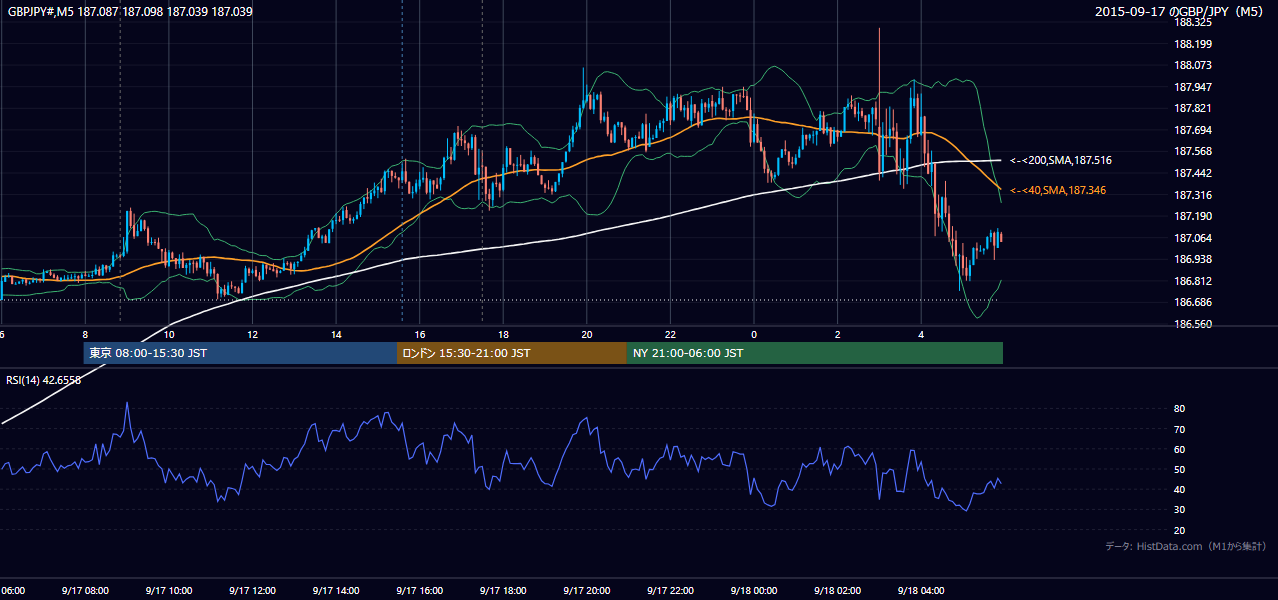Click hour label 18 under price chart
Viewport: 1278px width, 600px height.
503,335
